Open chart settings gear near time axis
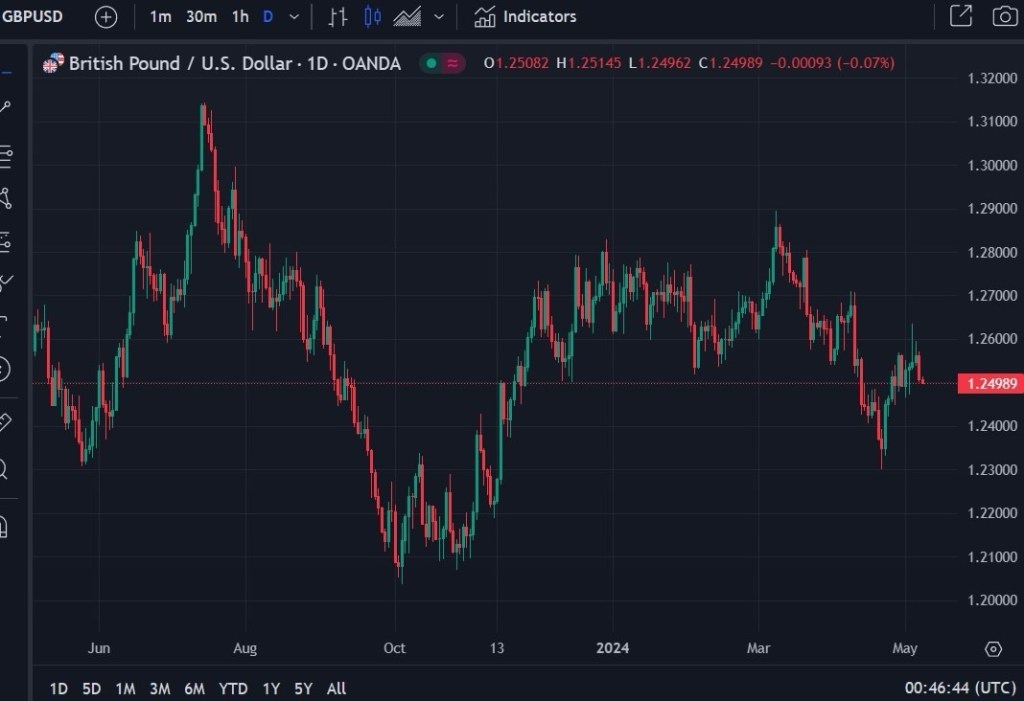 click(992, 649)
